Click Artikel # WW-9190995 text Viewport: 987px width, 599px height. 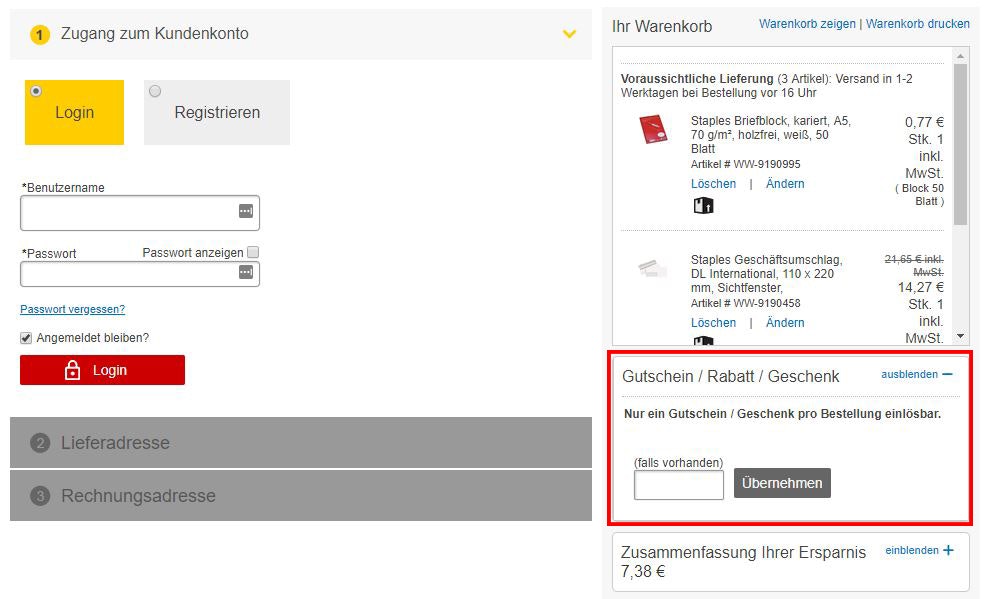coord(746,164)
